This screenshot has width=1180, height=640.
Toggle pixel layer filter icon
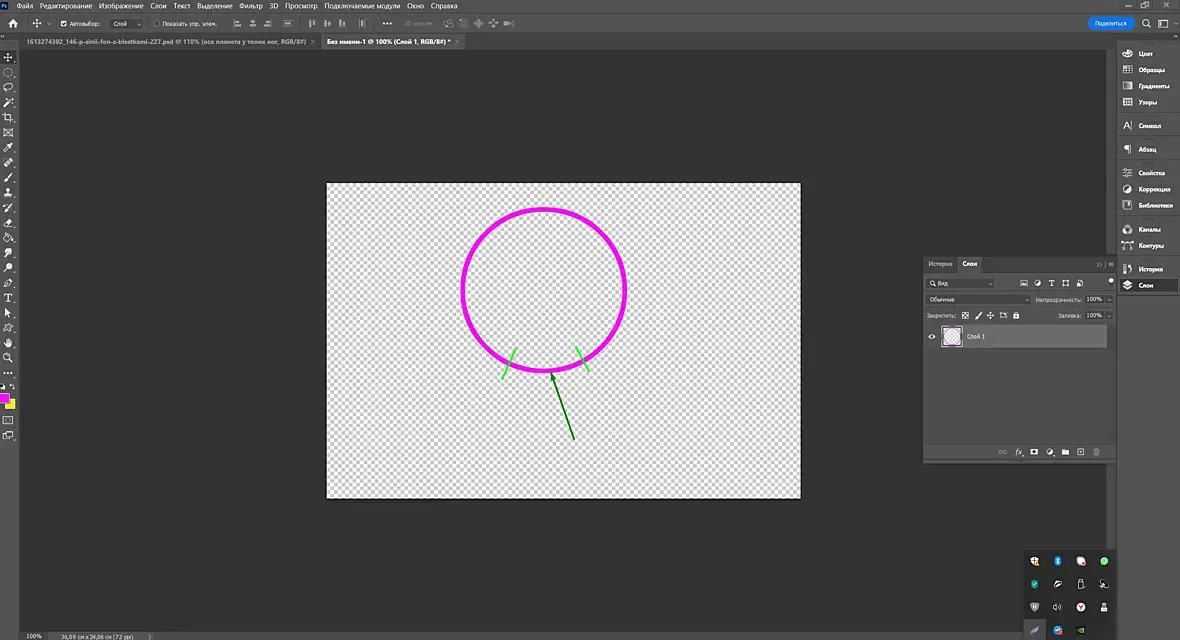1023,283
